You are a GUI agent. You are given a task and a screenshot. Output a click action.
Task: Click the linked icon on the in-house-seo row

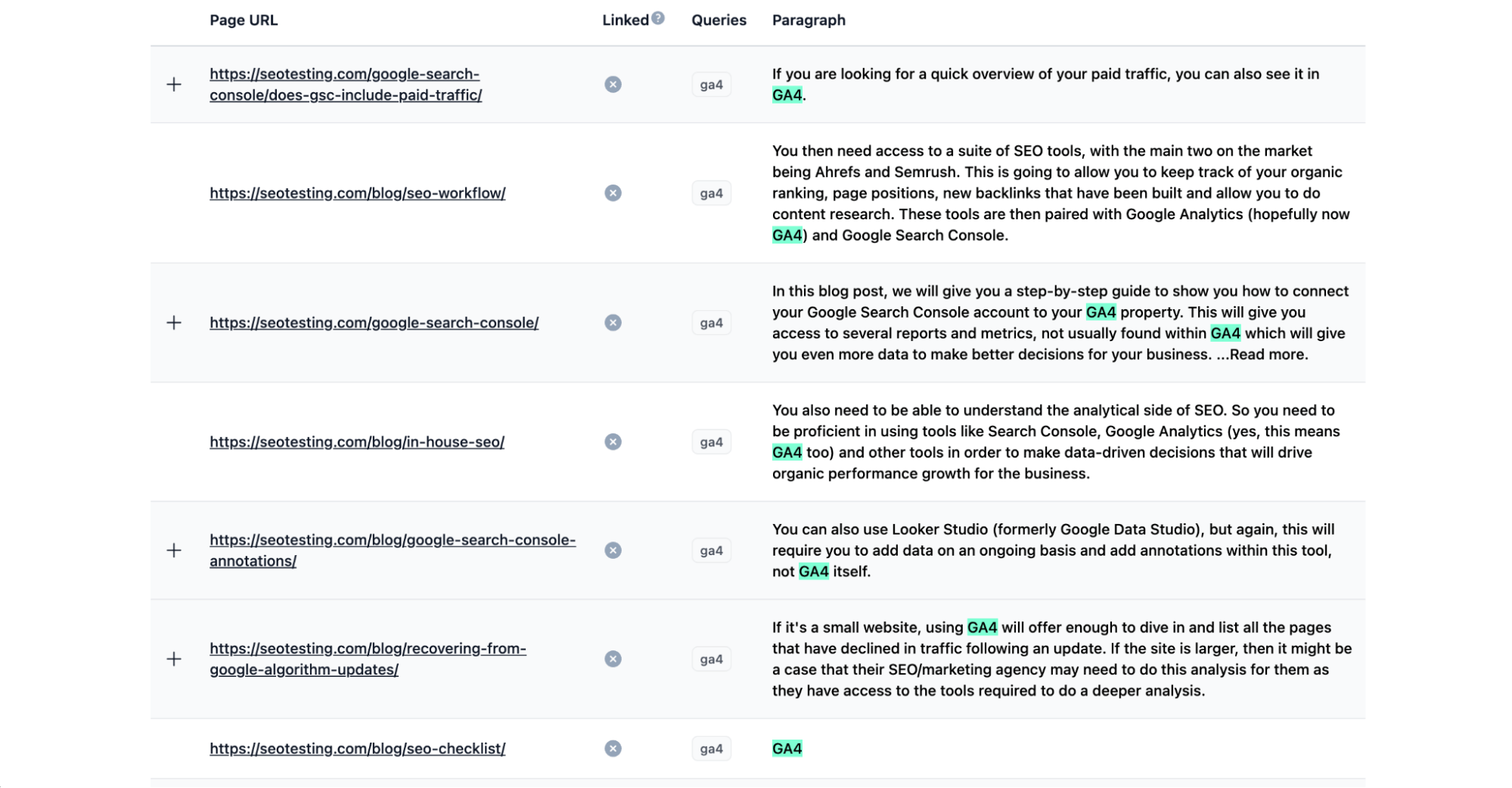612,441
